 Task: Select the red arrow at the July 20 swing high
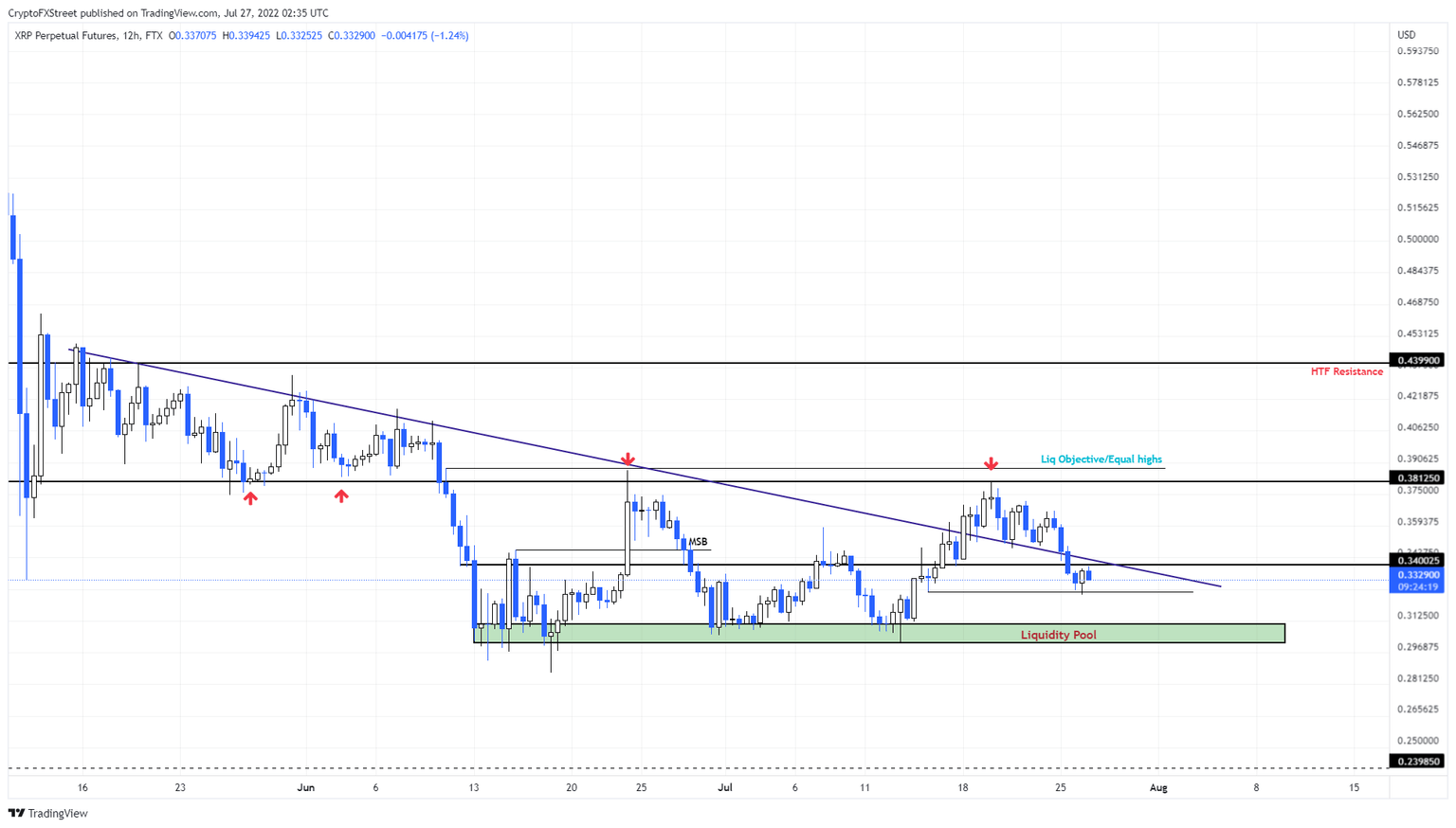[x=992, y=464]
